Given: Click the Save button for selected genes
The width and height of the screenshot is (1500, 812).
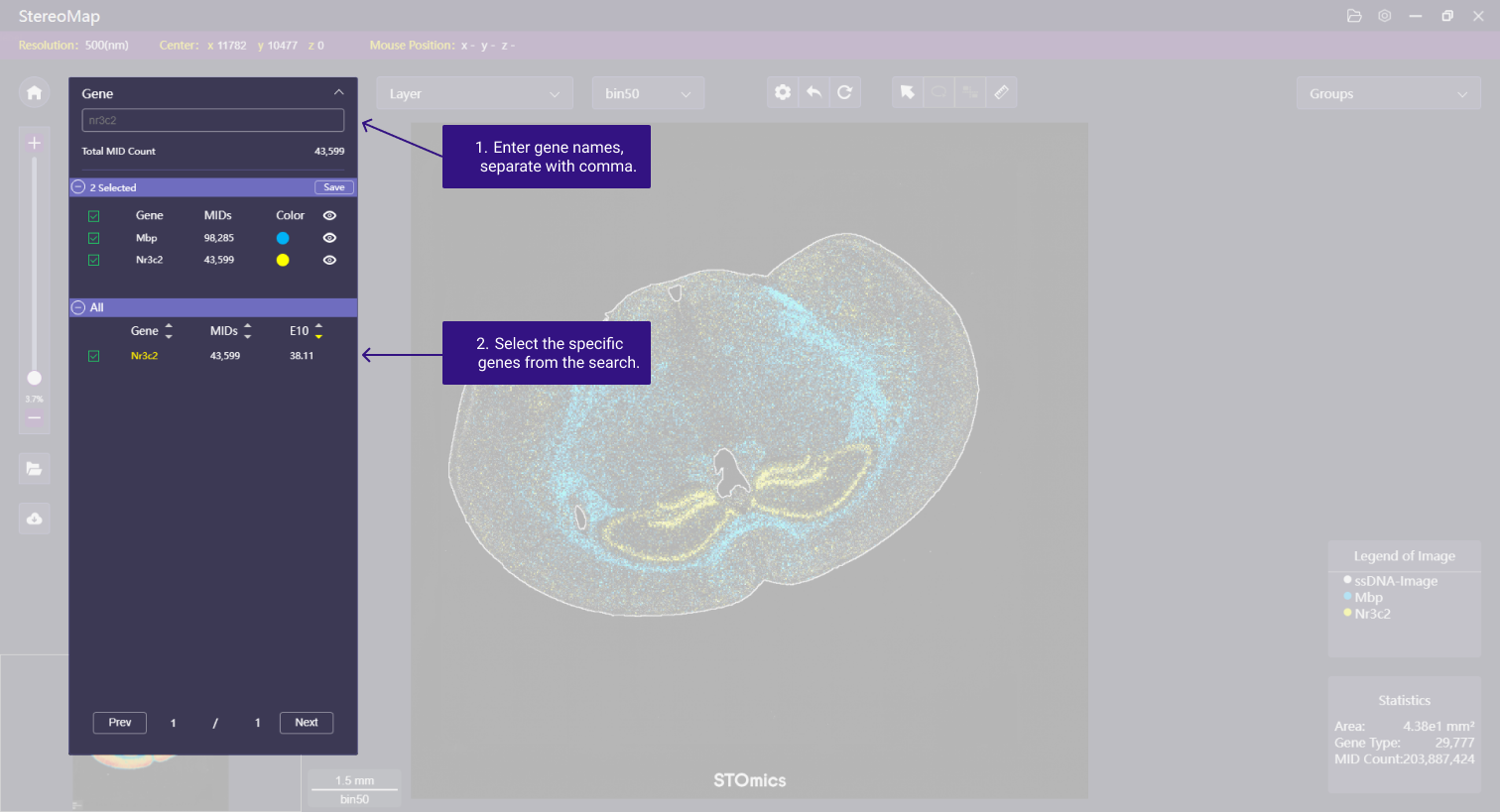Looking at the screenshot, I should 334,187.
